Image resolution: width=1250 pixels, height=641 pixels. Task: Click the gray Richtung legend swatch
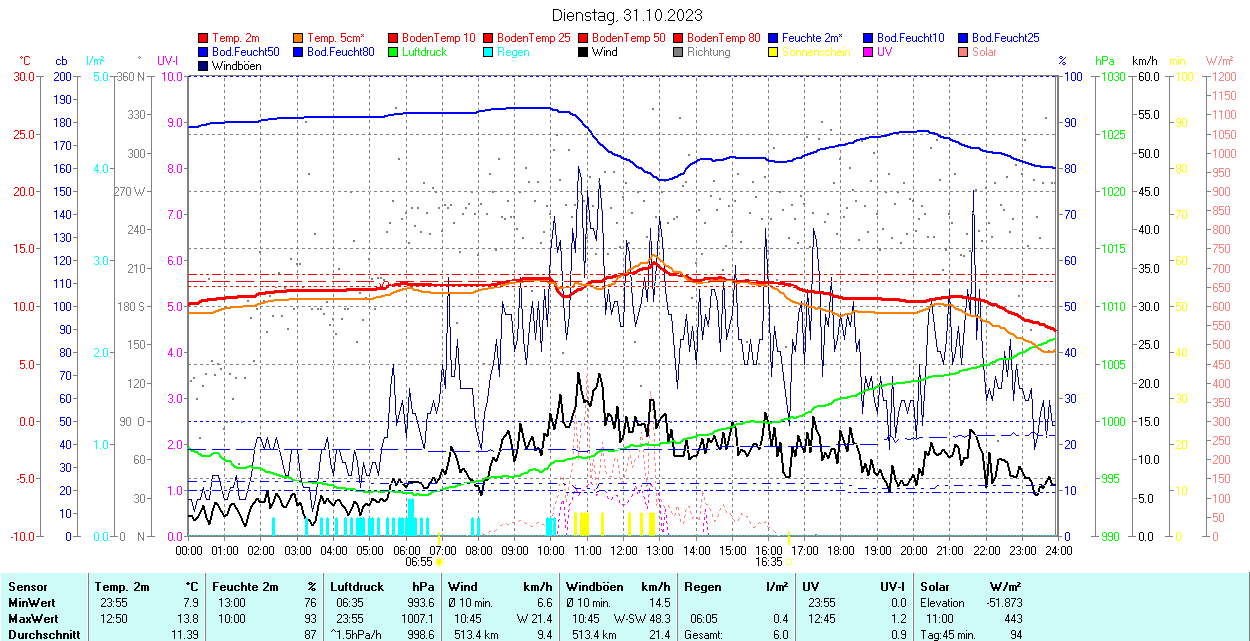(x=678, y=52)
